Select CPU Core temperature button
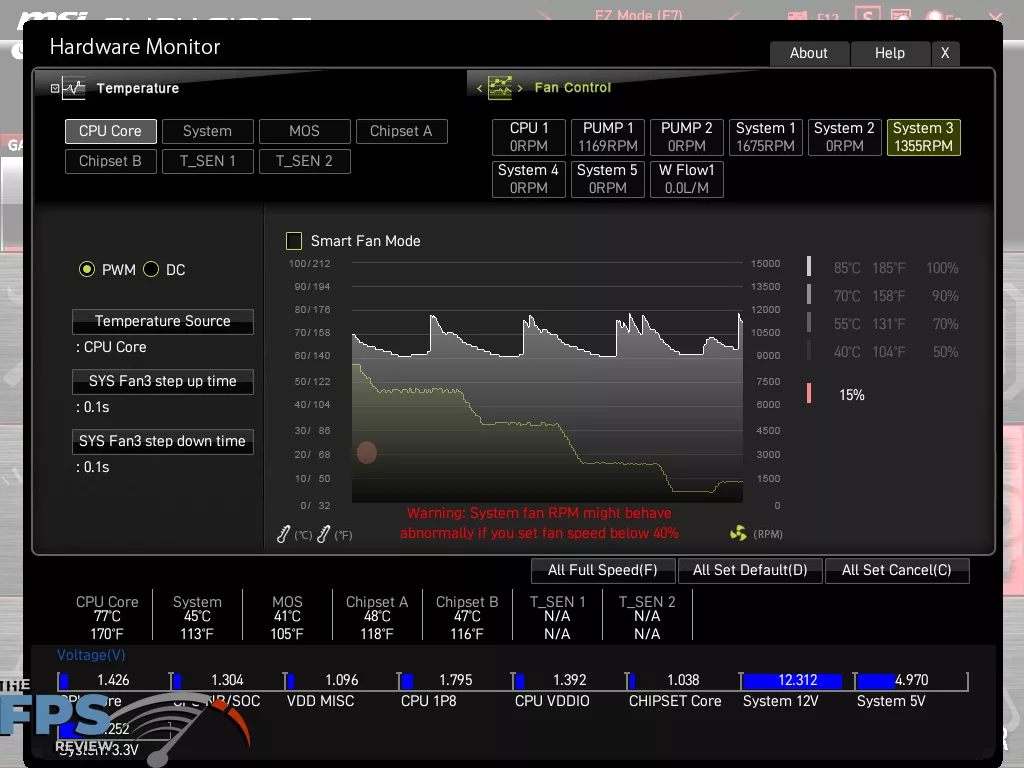This screenshot has width=1024, height=768. click(110, 131)
